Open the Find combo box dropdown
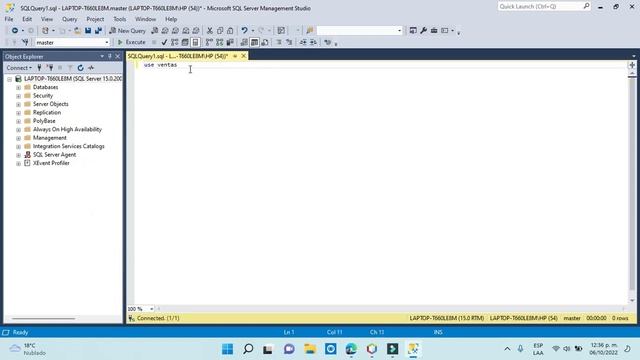The height and width of the screenshot is (360, 640). click(400, 31)
